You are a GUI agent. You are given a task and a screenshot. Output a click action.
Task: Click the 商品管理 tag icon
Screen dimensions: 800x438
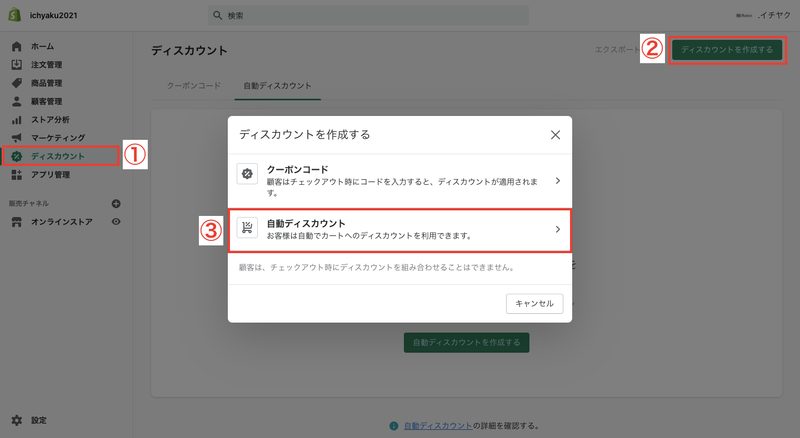(x=17, y=83)
